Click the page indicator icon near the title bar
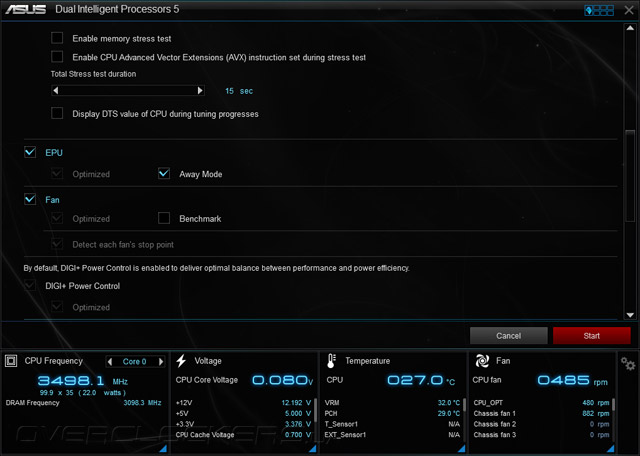Viewport: 640px width, 456px height. point(599,10)
